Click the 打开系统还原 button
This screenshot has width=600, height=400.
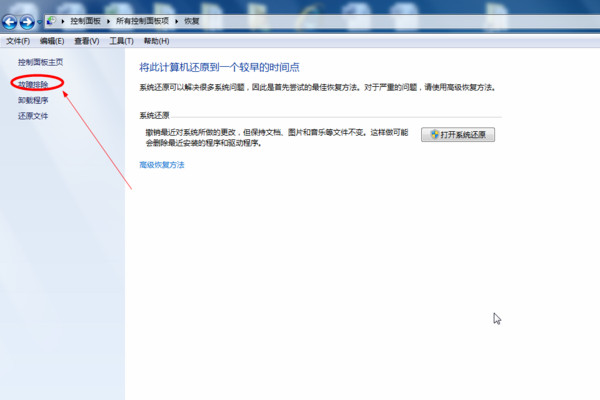pyautogui.click(x=458, y=135)
